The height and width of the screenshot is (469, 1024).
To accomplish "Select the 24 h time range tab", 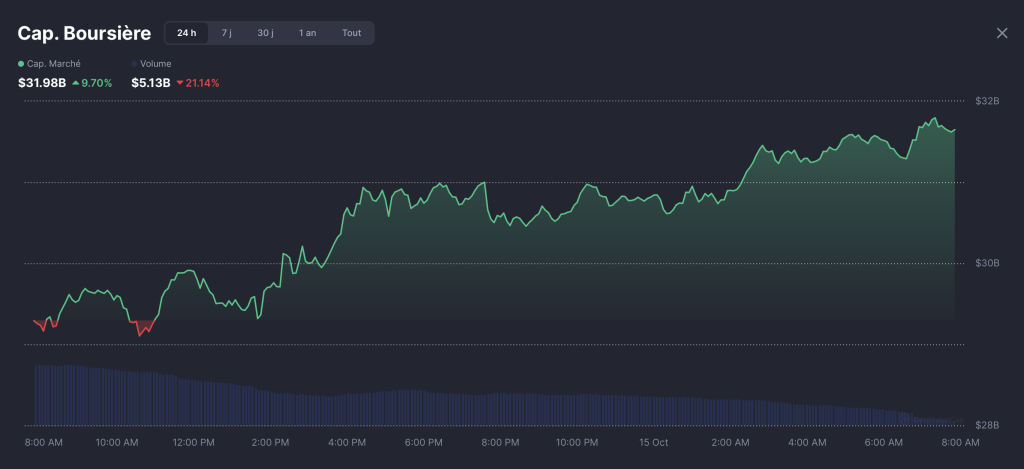I will (186, 33).
